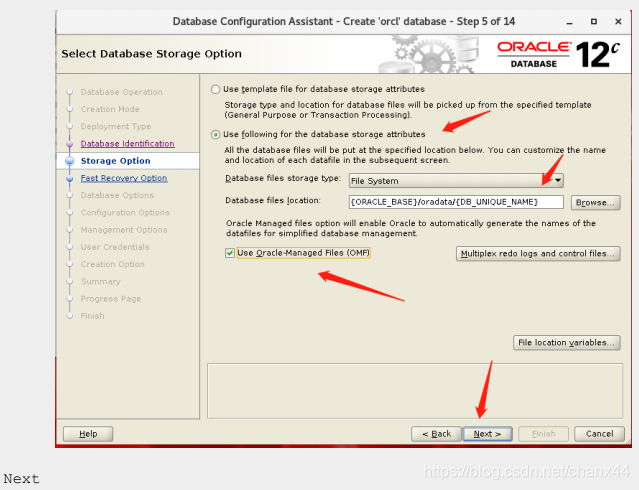Click the Creation Option step label
This screenshot has height=490, width=639.
coord(112,264)
